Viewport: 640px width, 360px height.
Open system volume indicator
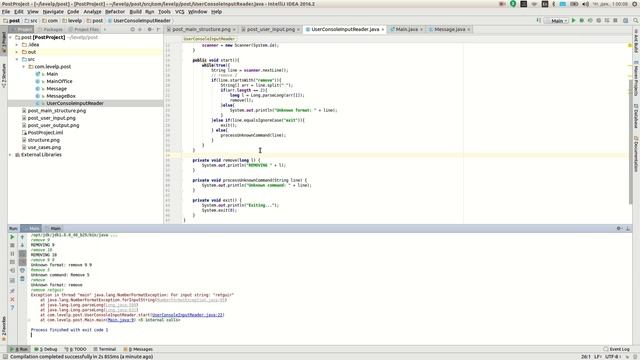click(585, 4)
